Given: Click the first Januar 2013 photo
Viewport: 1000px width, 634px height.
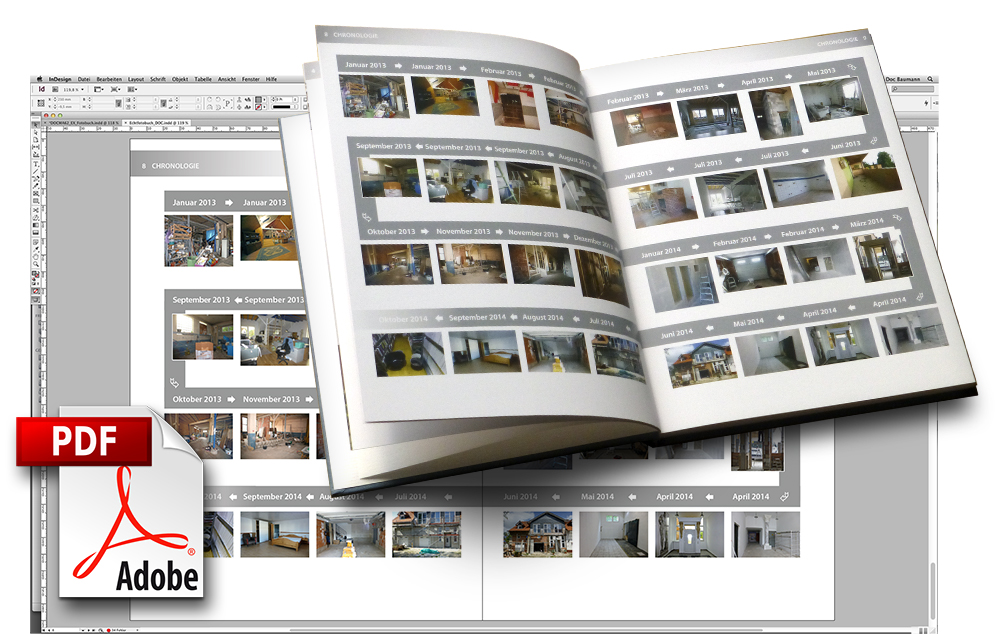Looking at the screenshot, I should click(x=198, y=240).
